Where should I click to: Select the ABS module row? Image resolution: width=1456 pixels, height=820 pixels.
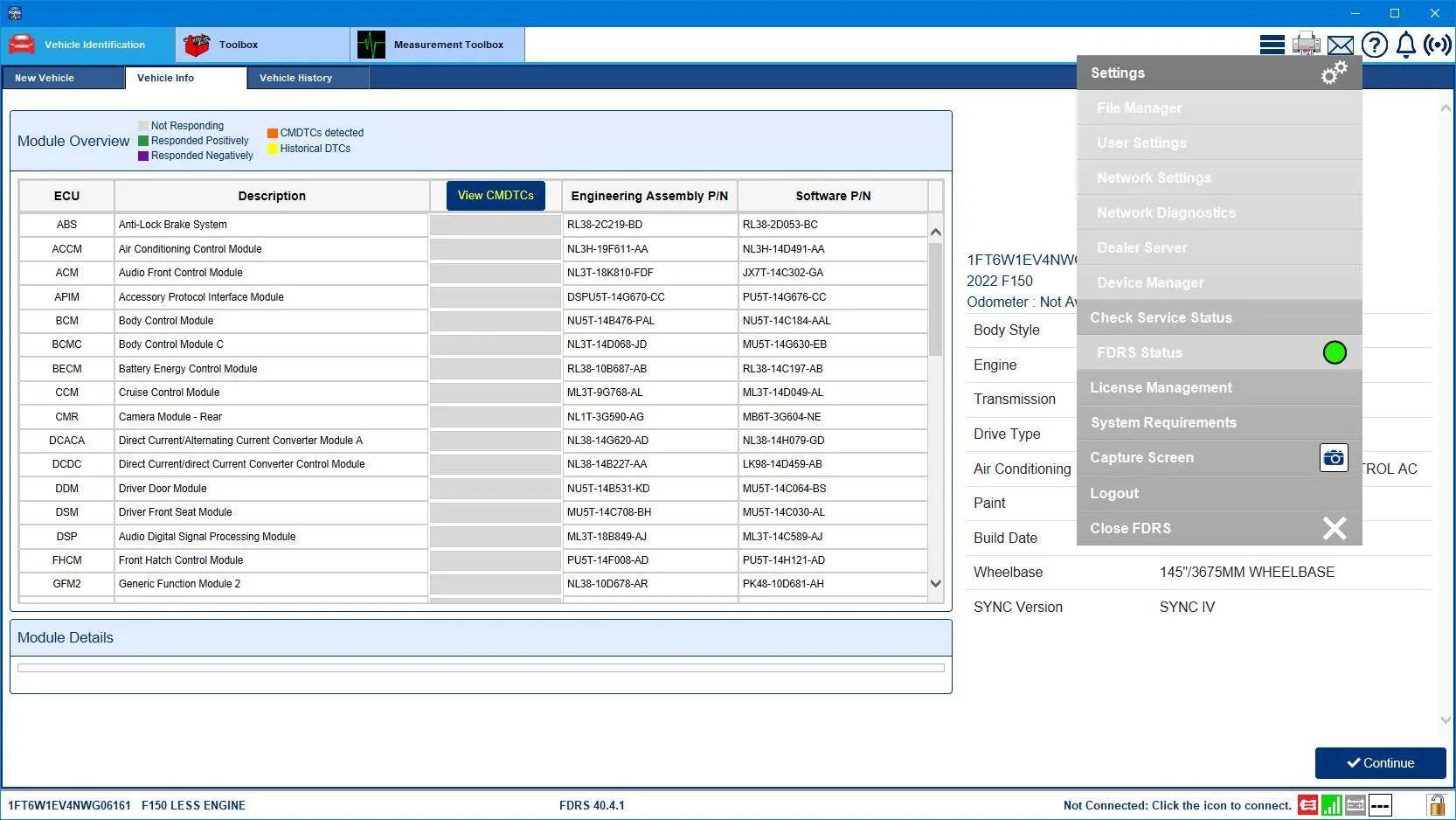click(x=473, y=225)
